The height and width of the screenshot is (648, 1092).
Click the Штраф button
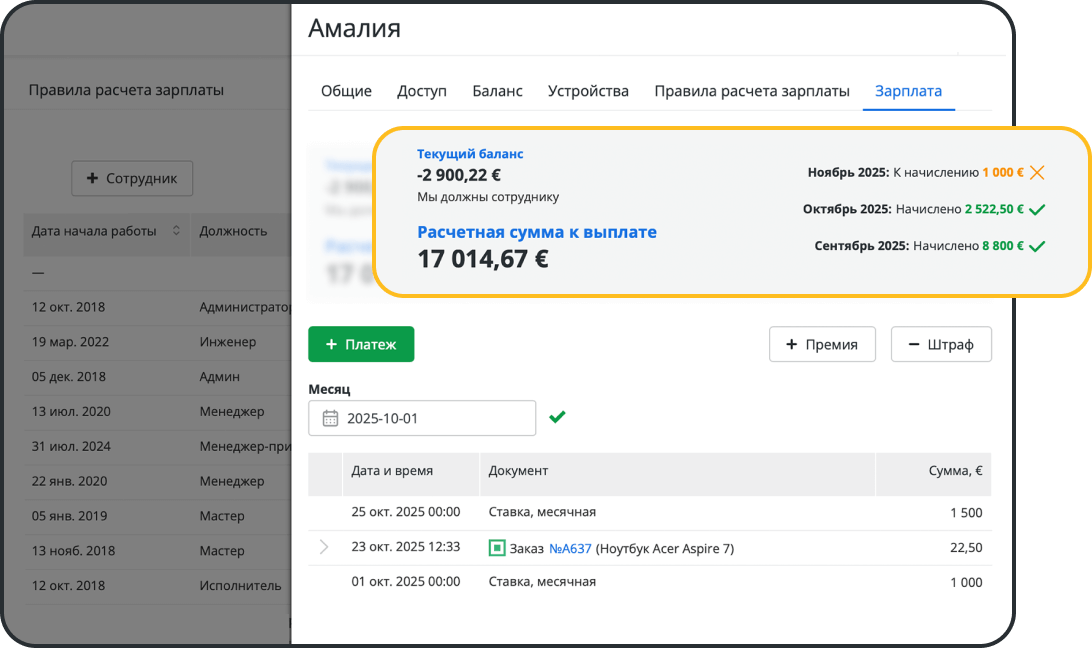[941, 344]
